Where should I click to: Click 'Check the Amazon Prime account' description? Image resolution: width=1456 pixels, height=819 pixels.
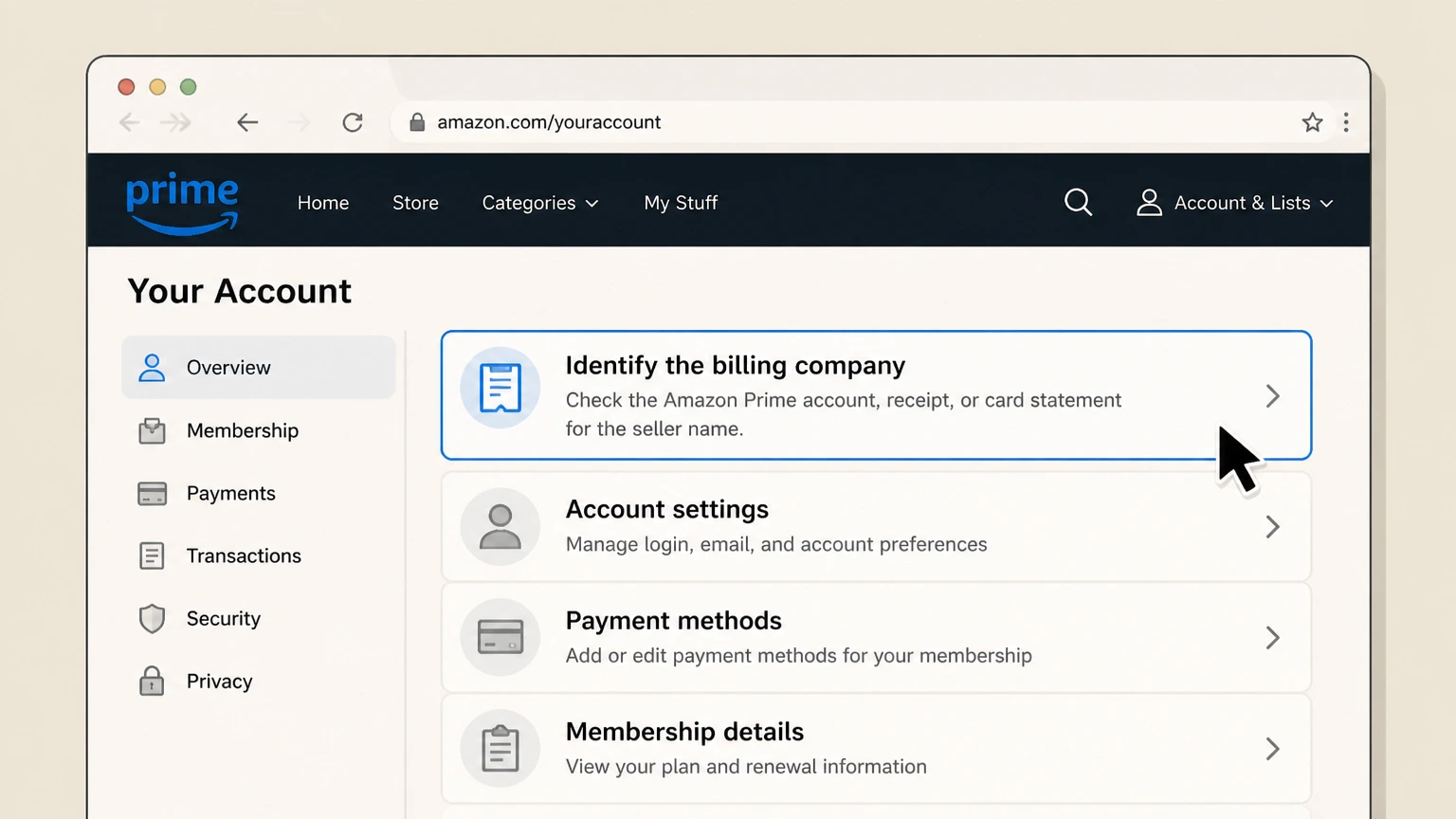pos(844,414)
